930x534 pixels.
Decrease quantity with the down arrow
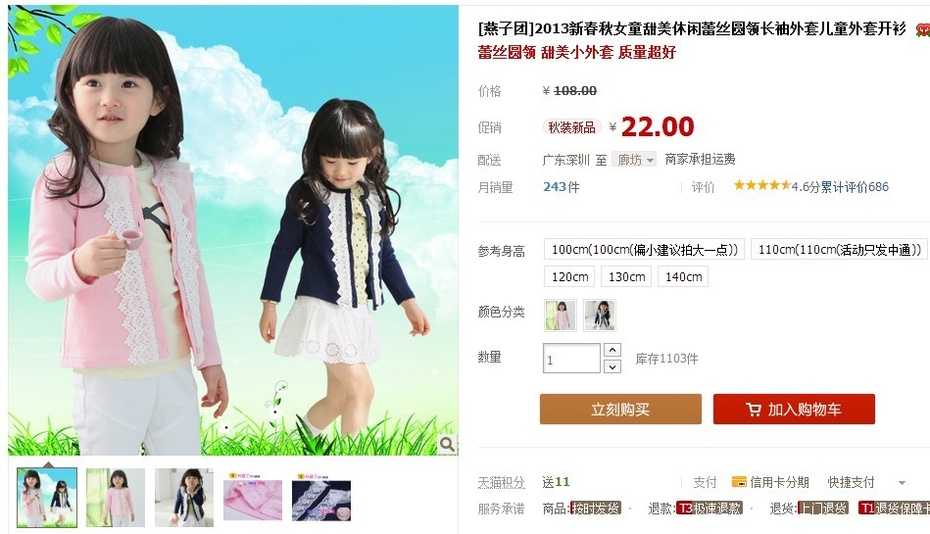(x=612, y=367)
